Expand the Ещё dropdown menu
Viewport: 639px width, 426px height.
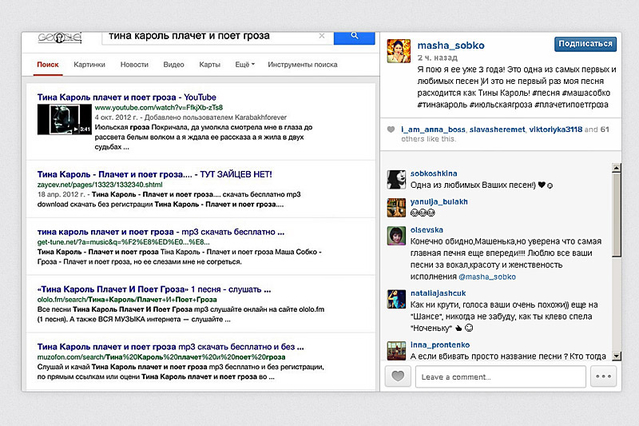(245, 64)
